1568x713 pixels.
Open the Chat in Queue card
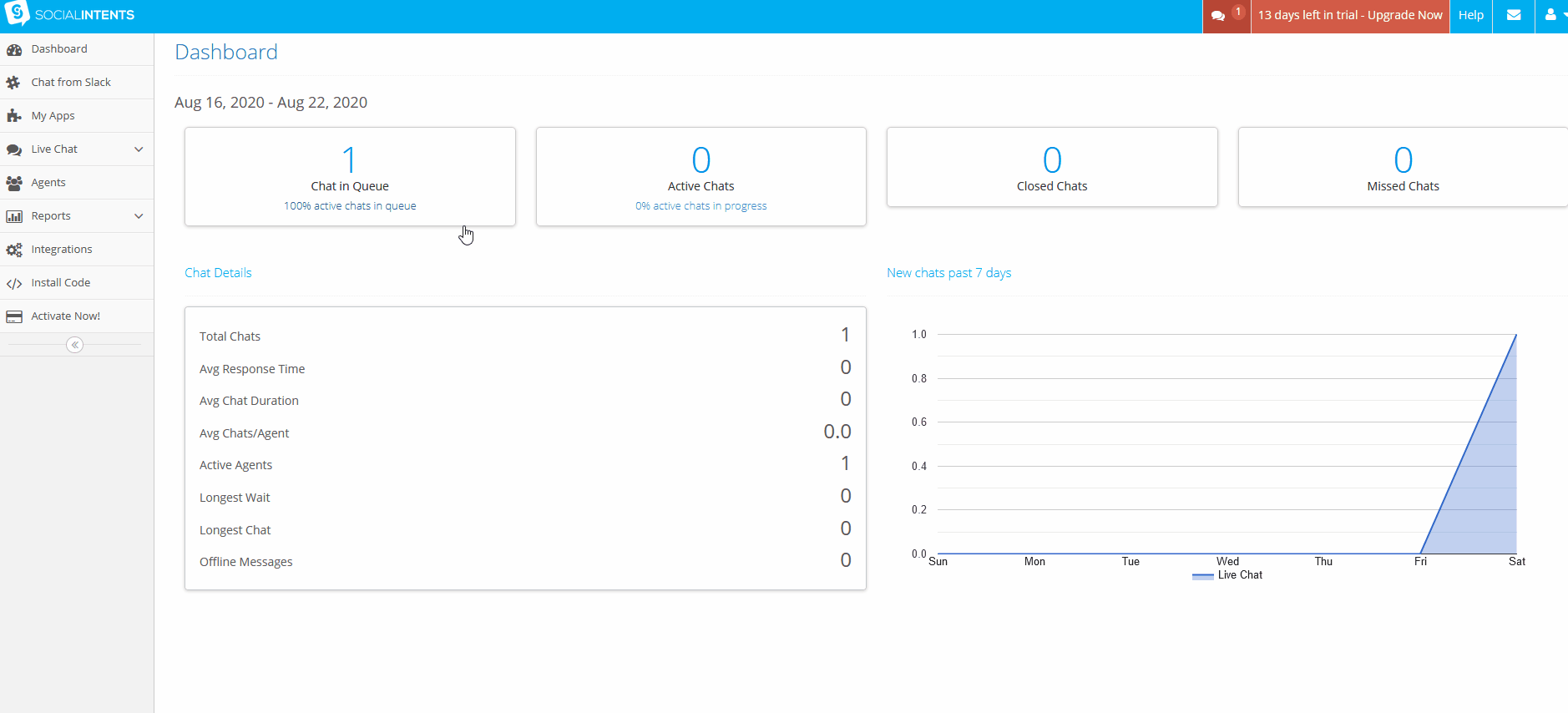(350, 176)
